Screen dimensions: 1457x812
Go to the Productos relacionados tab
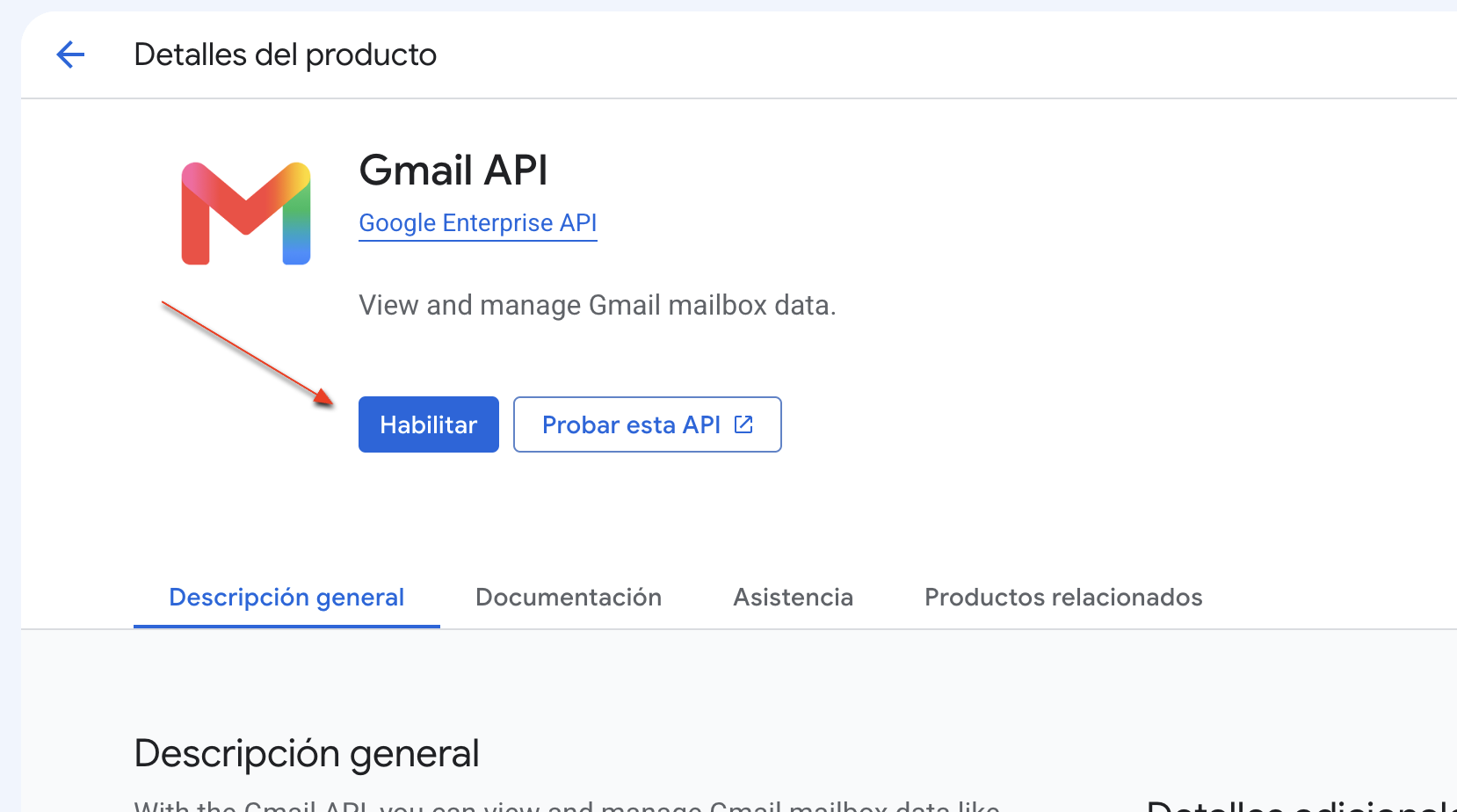[x=1063, y=598]
